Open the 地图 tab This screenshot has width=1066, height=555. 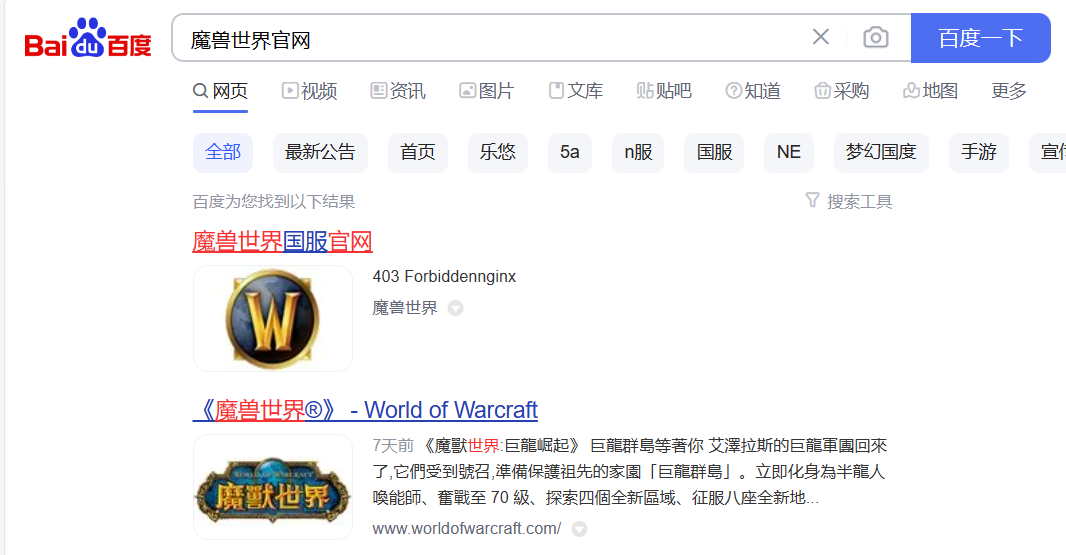point(931,91)
